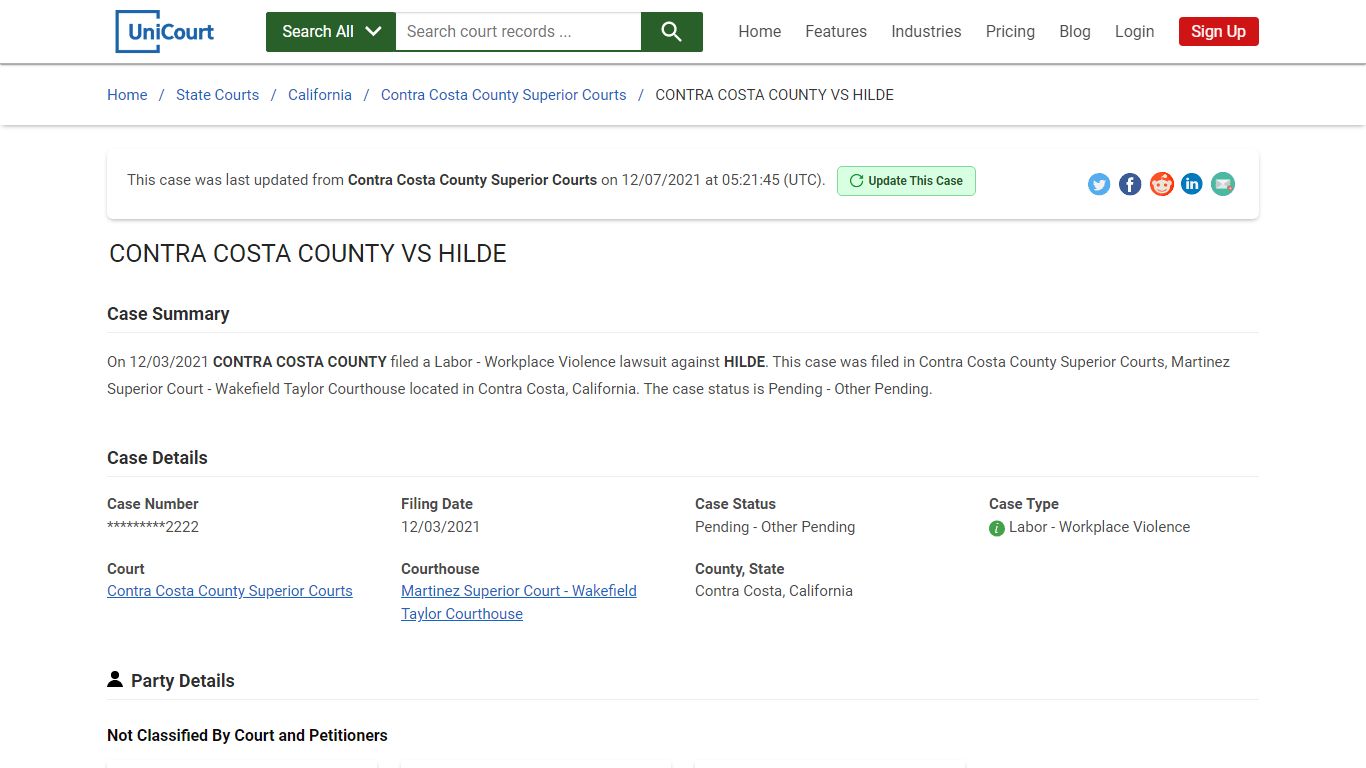
Task: Click the Login link
Action: click(1134, 31)
